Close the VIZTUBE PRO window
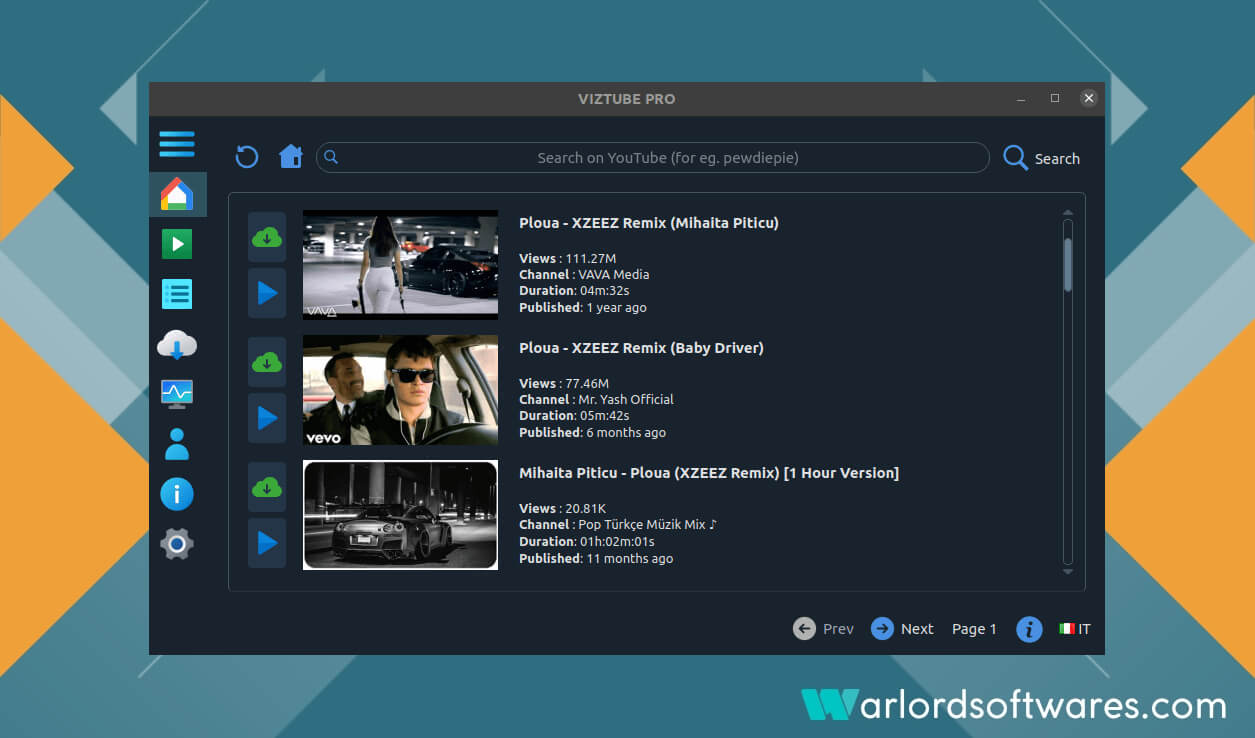 click(1089, 98)
